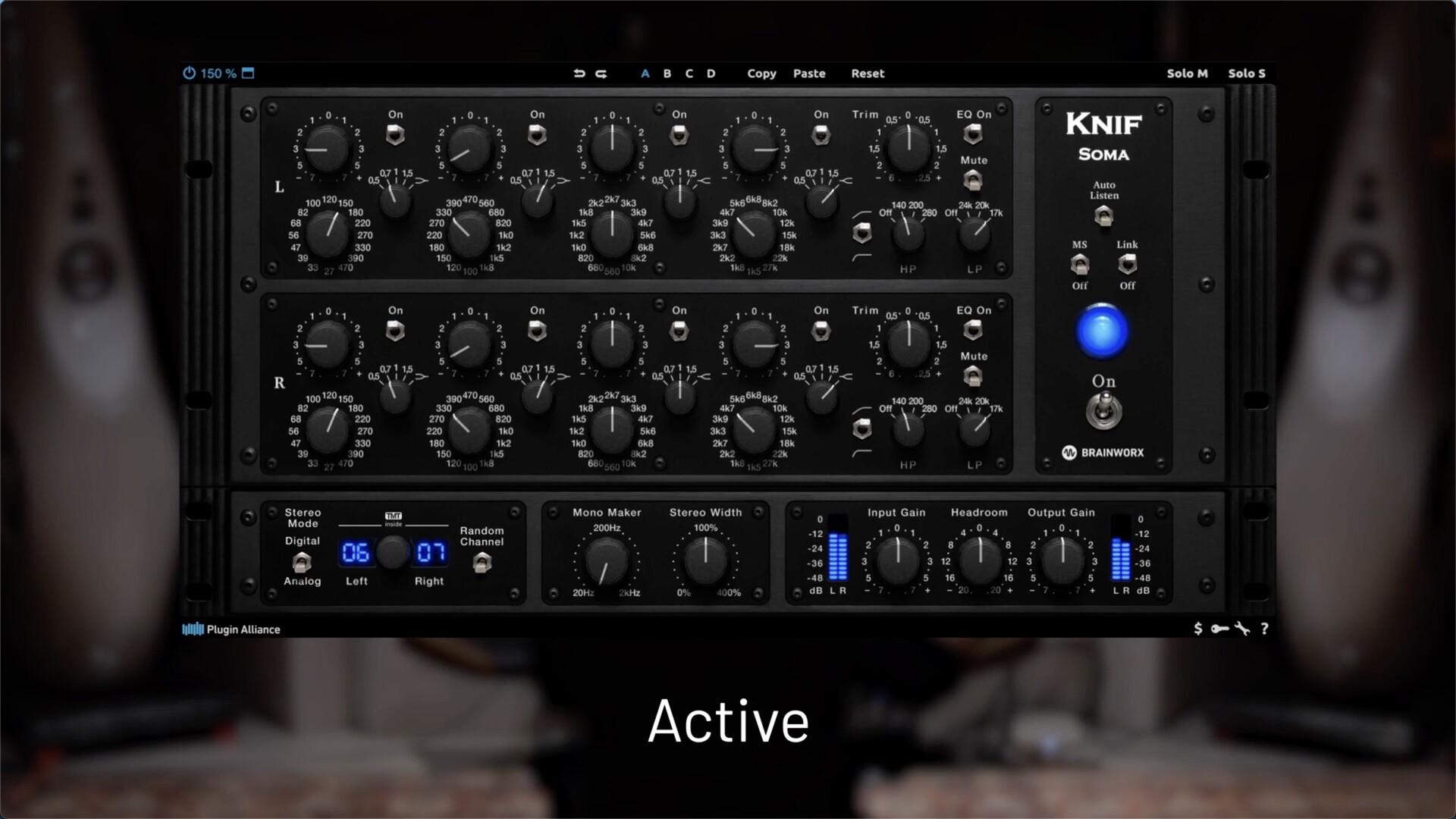
Task: Select preset bank C
Action: click(x=689, y=74)
